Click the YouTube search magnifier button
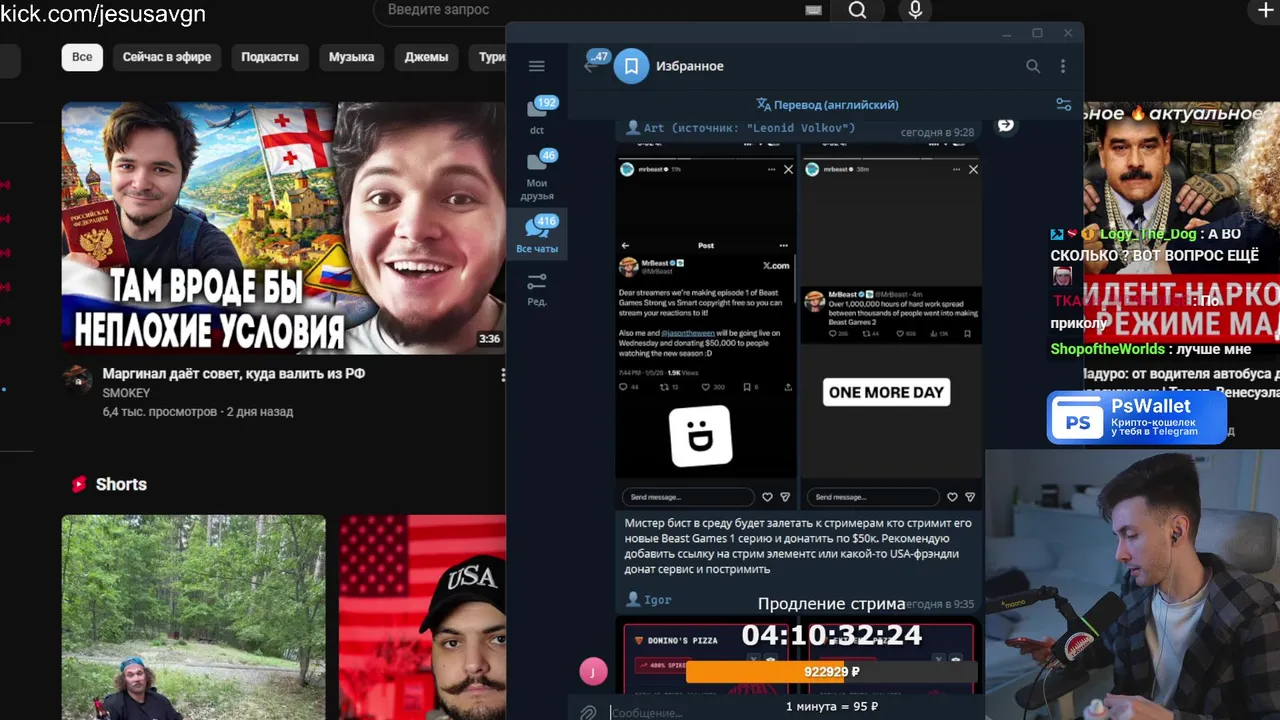This screenshot has height=720, width=1280. pyautogui.click(x=857, y=11)
